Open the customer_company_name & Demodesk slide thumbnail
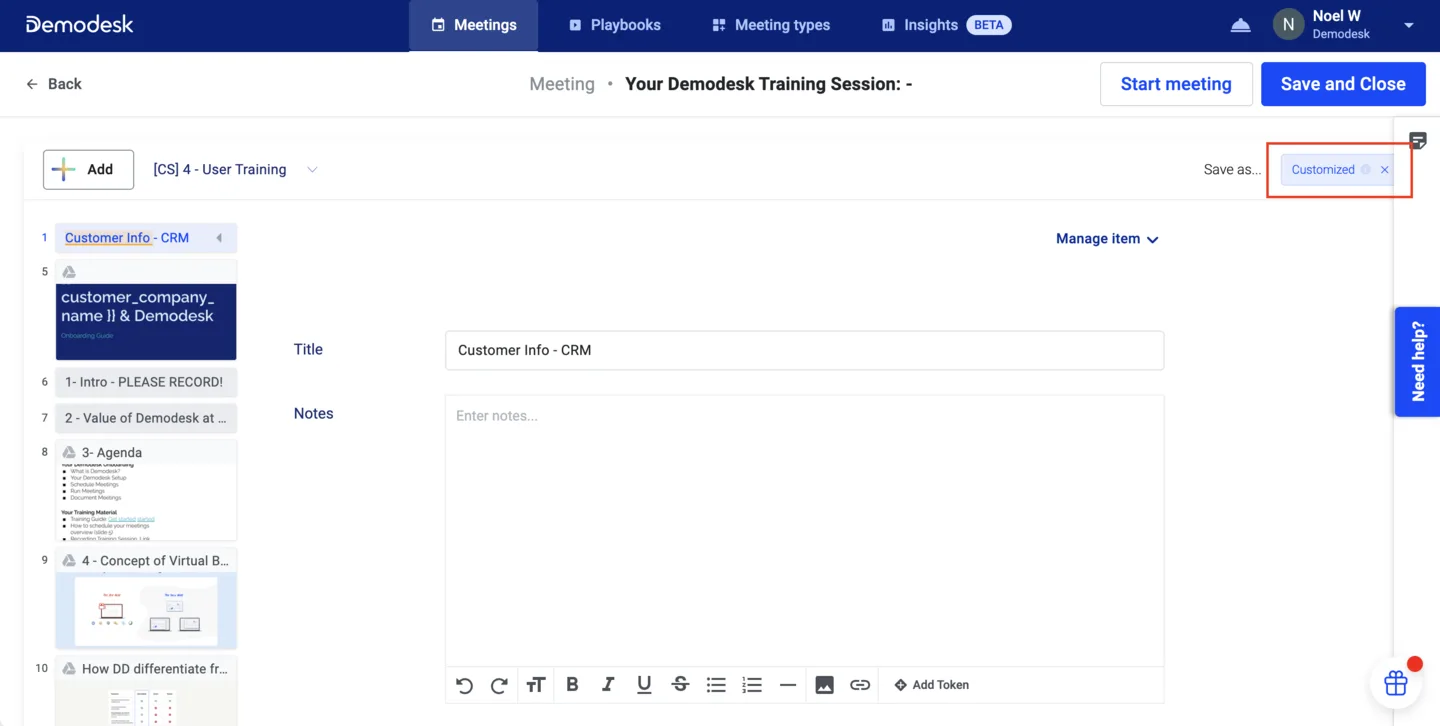Viewport: 1440px width, 726px height. [146, 321]
